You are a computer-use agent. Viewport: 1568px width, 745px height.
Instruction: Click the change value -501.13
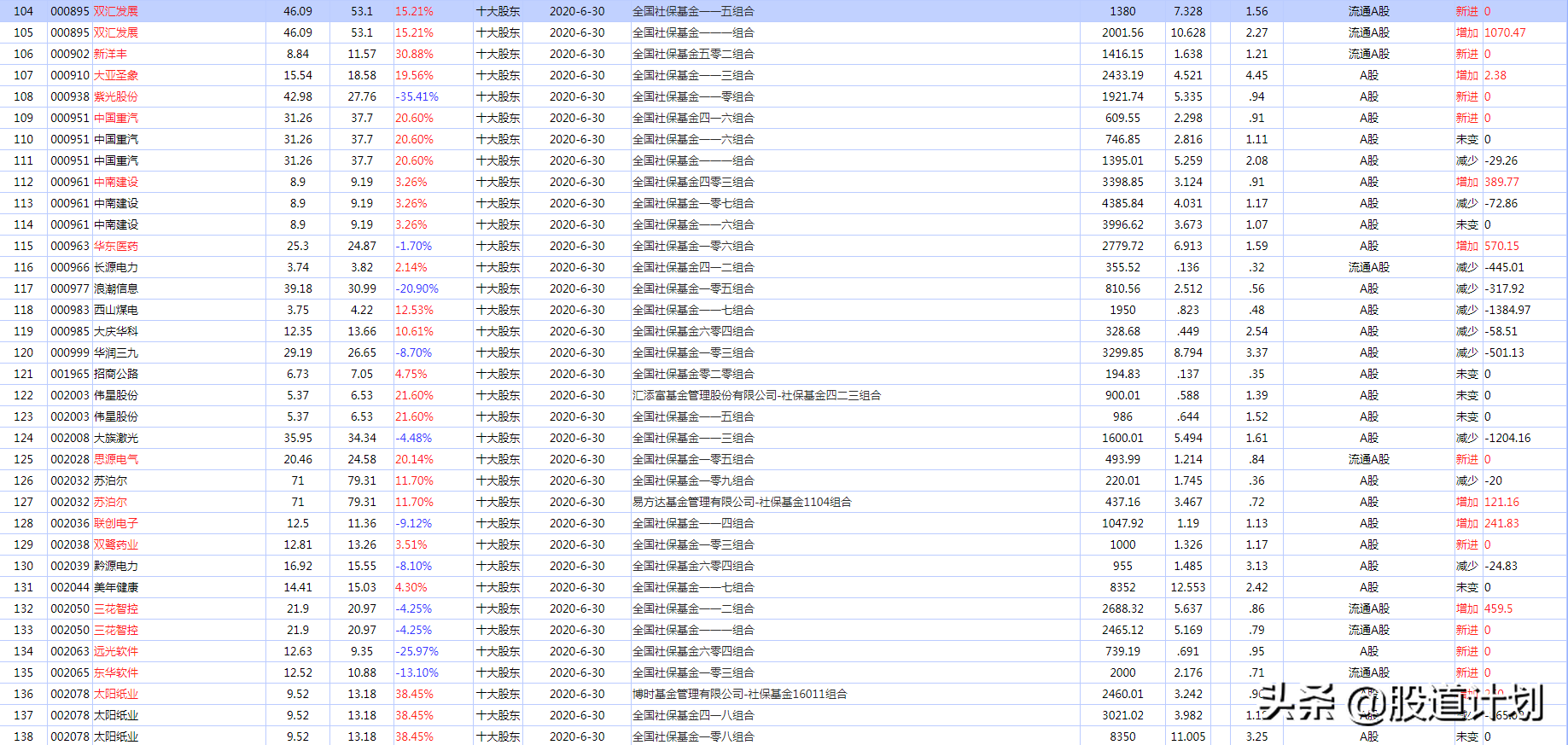coord(1504,352)
